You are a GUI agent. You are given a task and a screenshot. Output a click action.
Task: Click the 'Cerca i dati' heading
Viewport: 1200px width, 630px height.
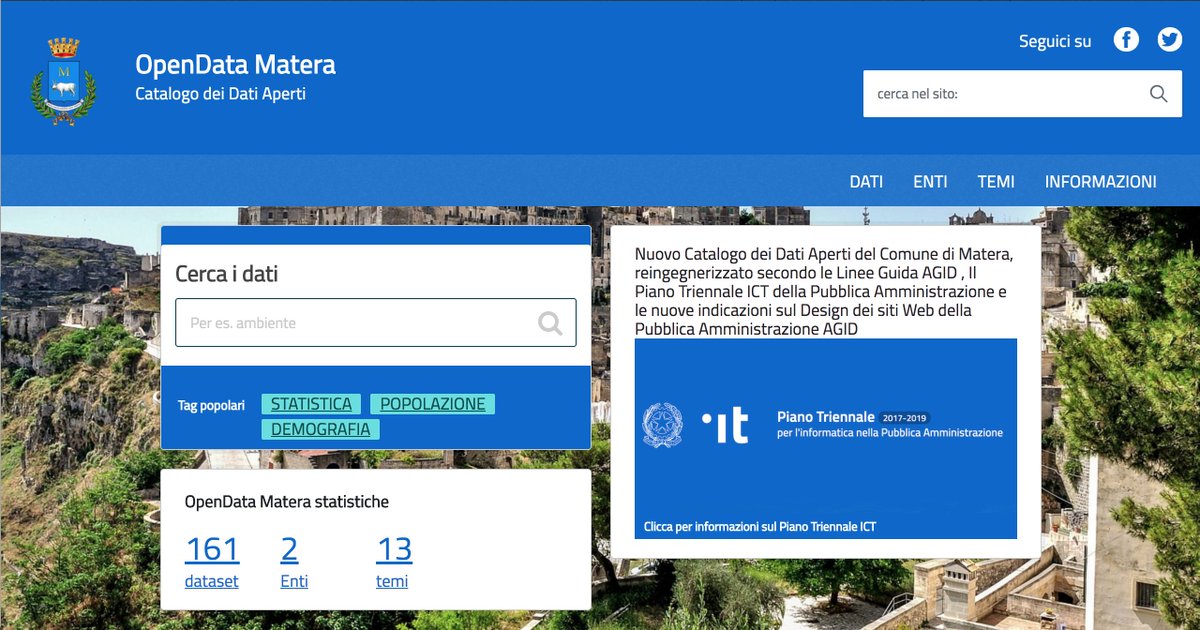coord(227,274)
